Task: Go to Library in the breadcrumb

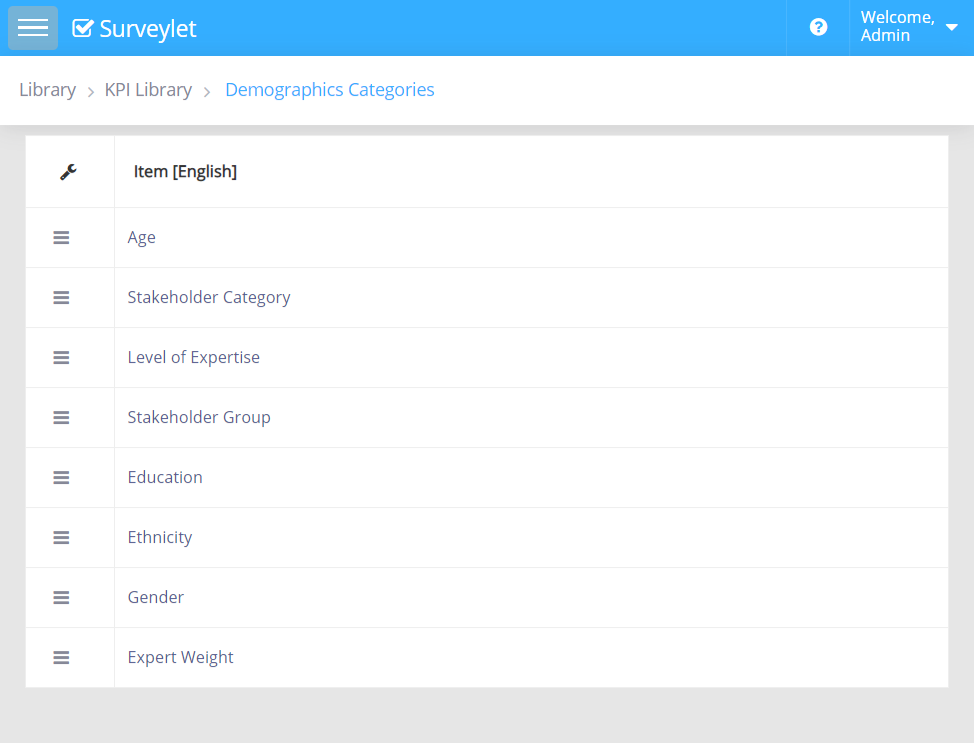Action: [47, 90]
